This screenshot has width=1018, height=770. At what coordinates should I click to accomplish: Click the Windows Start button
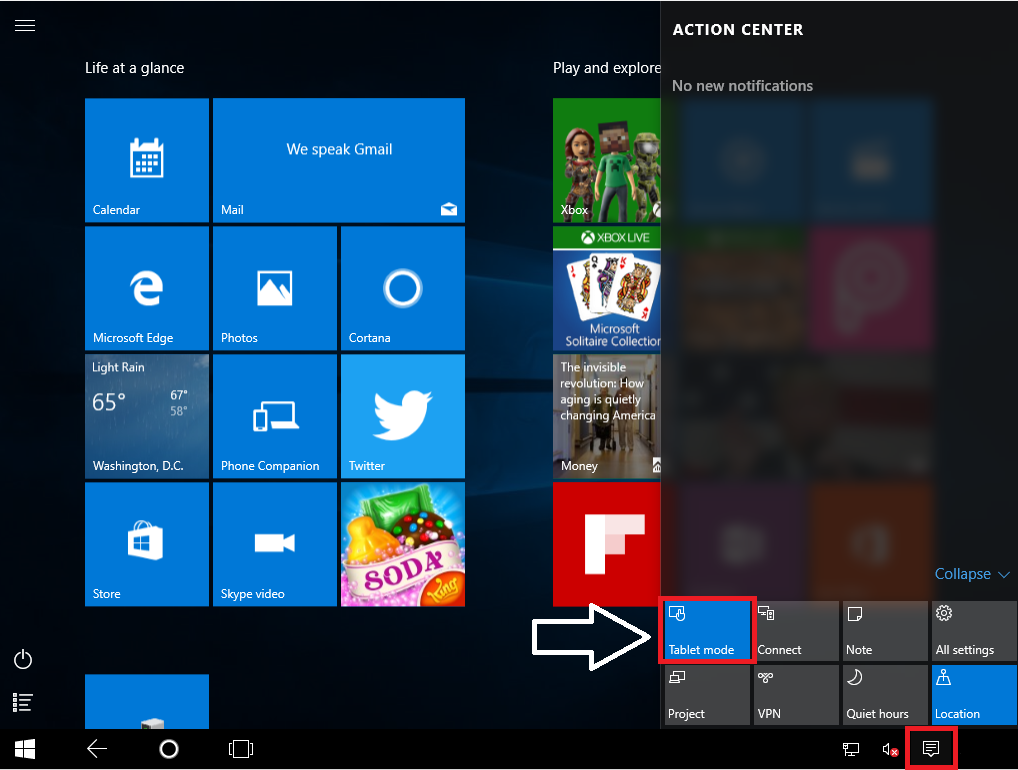[25, 749]
